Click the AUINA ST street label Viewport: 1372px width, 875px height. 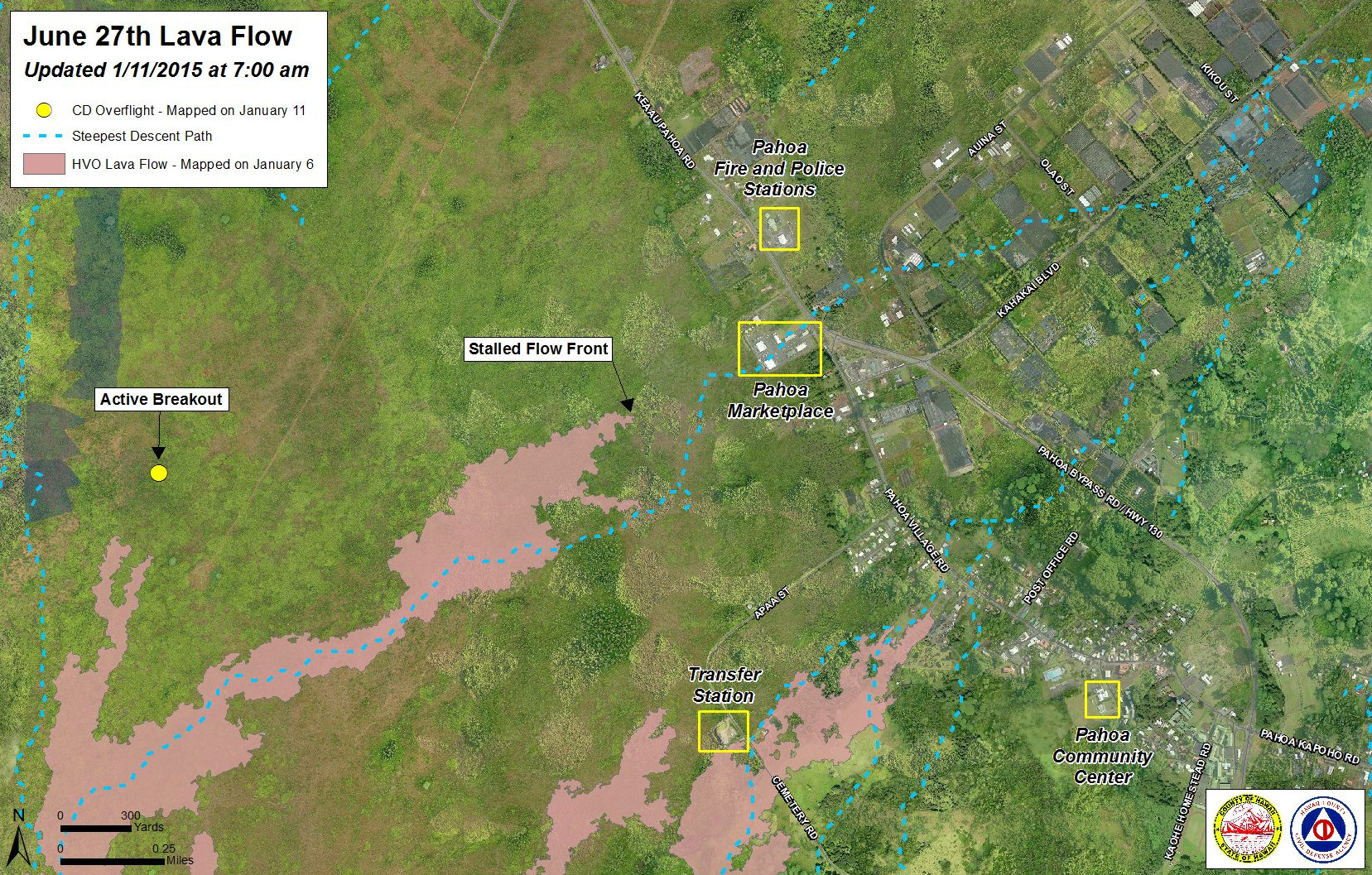click(987, 139)
